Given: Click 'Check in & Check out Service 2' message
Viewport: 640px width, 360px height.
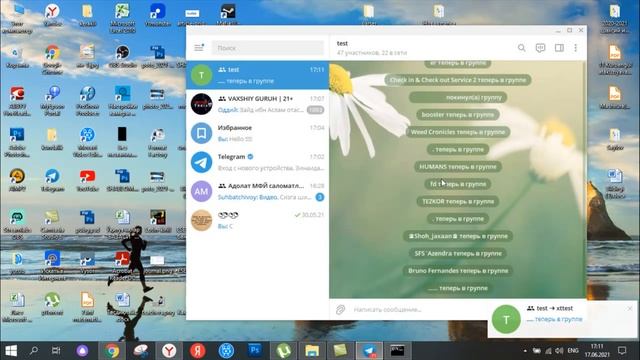Looking at the screenshot, I should 458,80.
